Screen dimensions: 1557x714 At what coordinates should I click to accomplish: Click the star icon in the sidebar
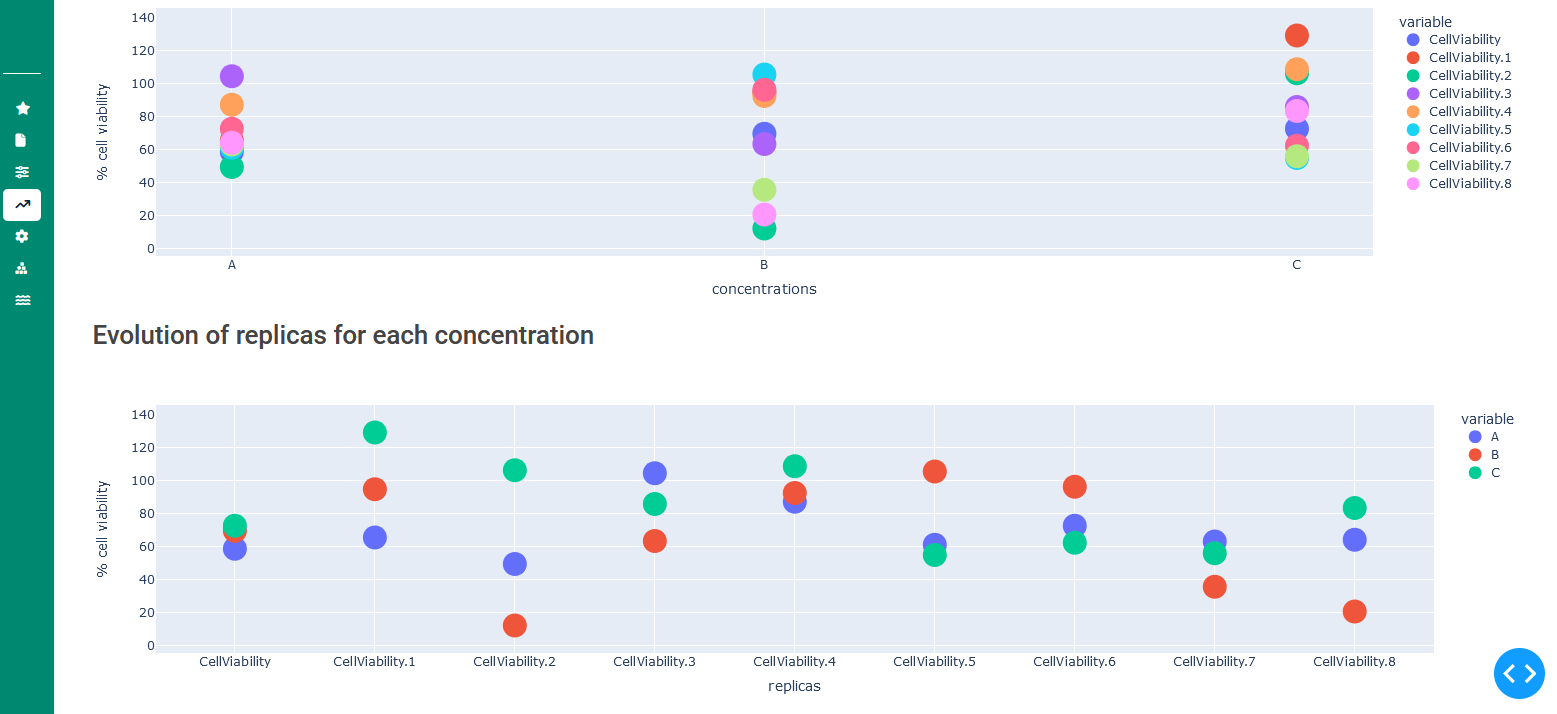point(22,108)
